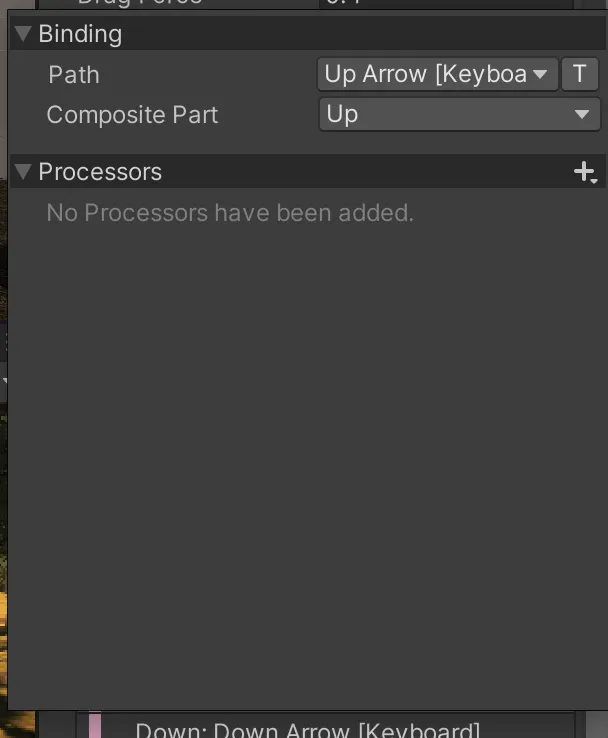Click the pink color strip beside Down binding
This screenshot has width=608, height=738.
95,726
